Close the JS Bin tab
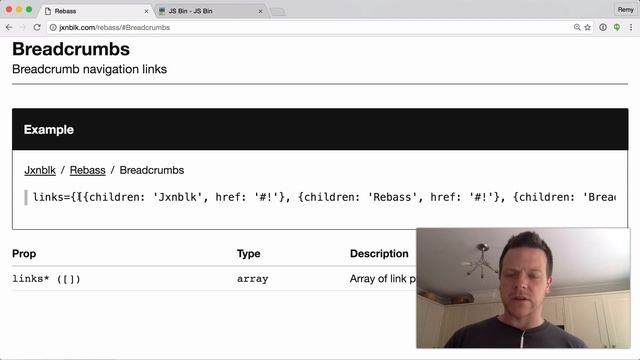This screenshot has width=640, height=360. [260, 11]
